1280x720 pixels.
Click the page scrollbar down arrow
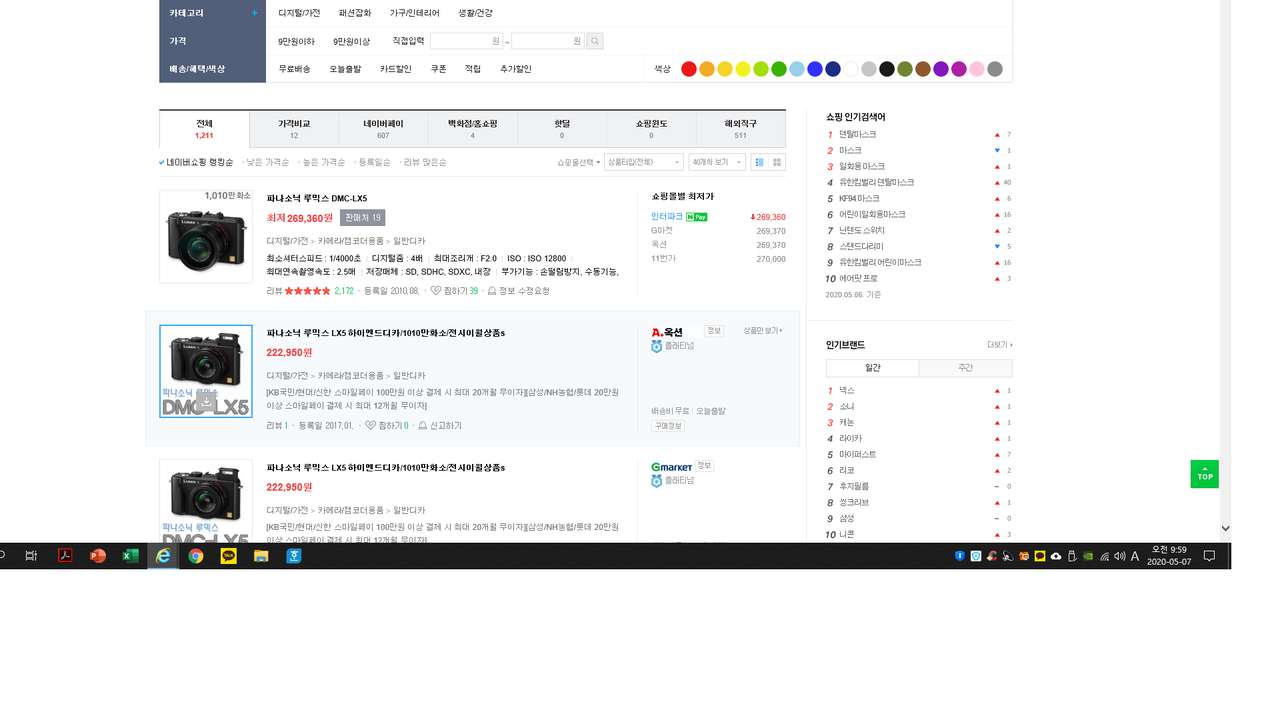point(1225,528)
